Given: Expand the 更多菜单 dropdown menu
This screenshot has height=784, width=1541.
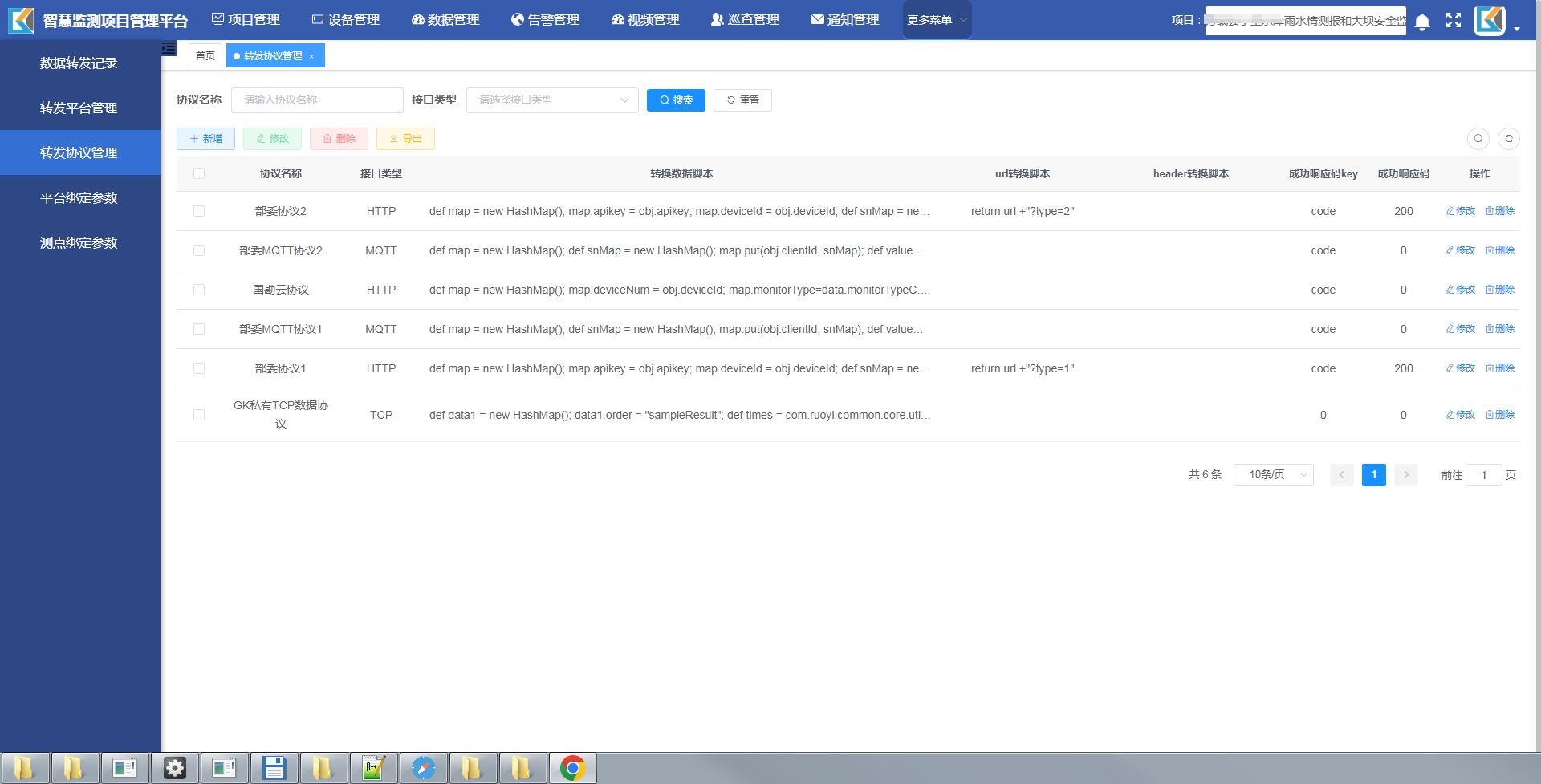Looking at the screenshot, I should [x=937, y=20].
